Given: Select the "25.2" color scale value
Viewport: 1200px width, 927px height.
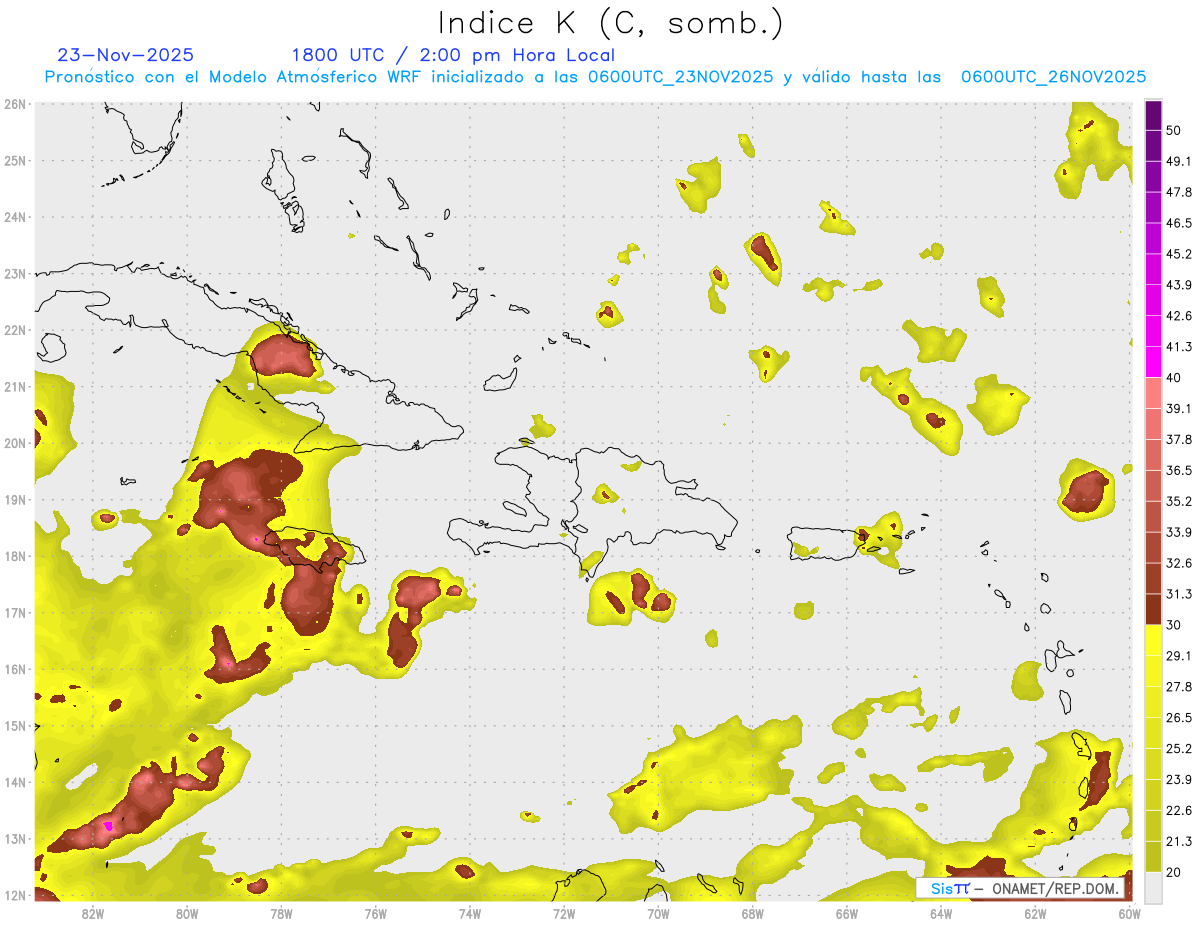Looking at the screenshot, I should (x=1178, y=749).
